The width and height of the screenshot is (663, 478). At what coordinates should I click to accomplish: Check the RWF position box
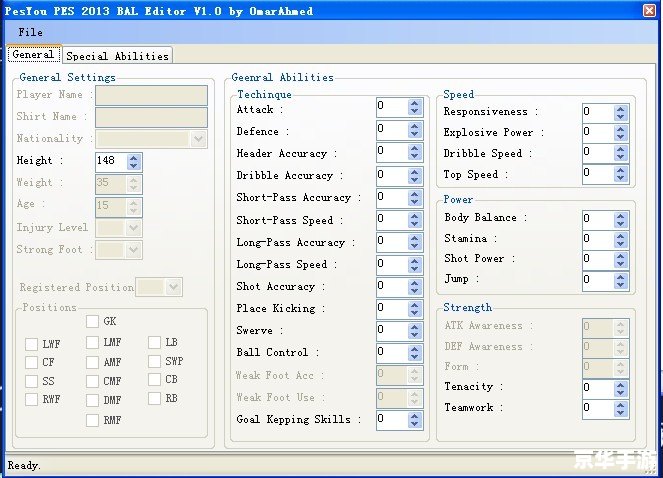pyautogui.click(x=31, y=399)
